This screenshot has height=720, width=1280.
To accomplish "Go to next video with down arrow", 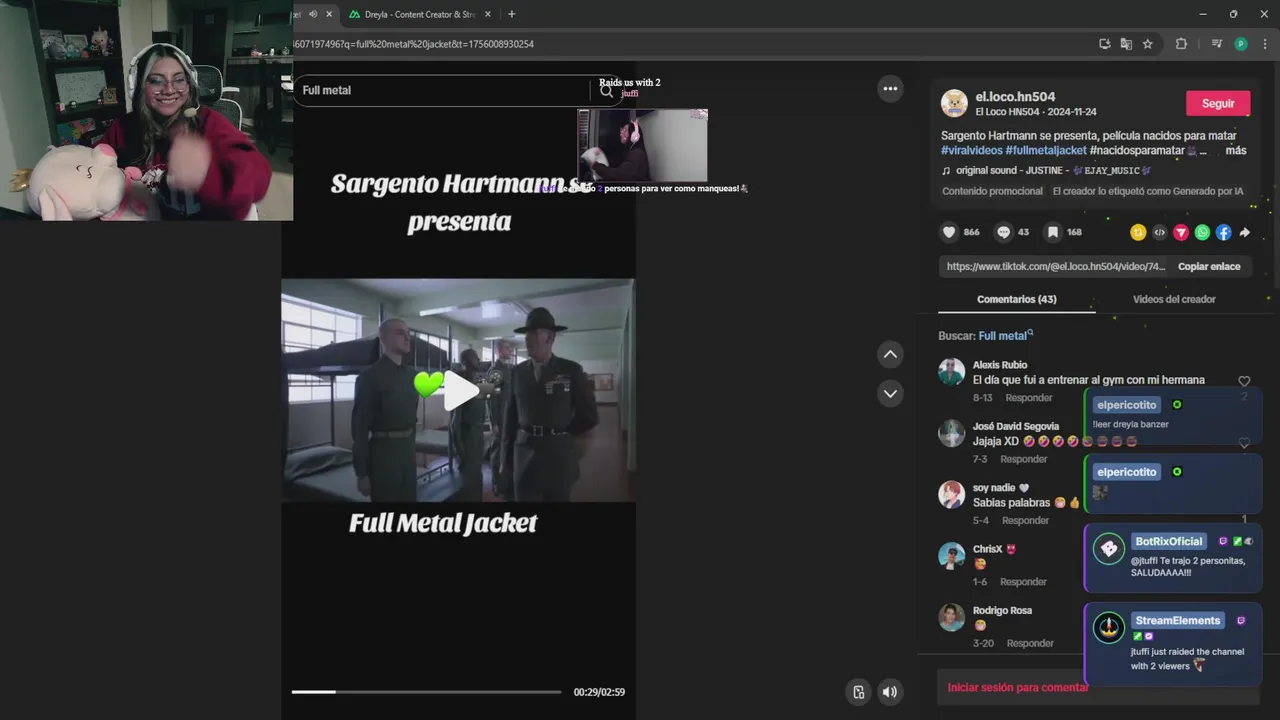I will point(890,394).
